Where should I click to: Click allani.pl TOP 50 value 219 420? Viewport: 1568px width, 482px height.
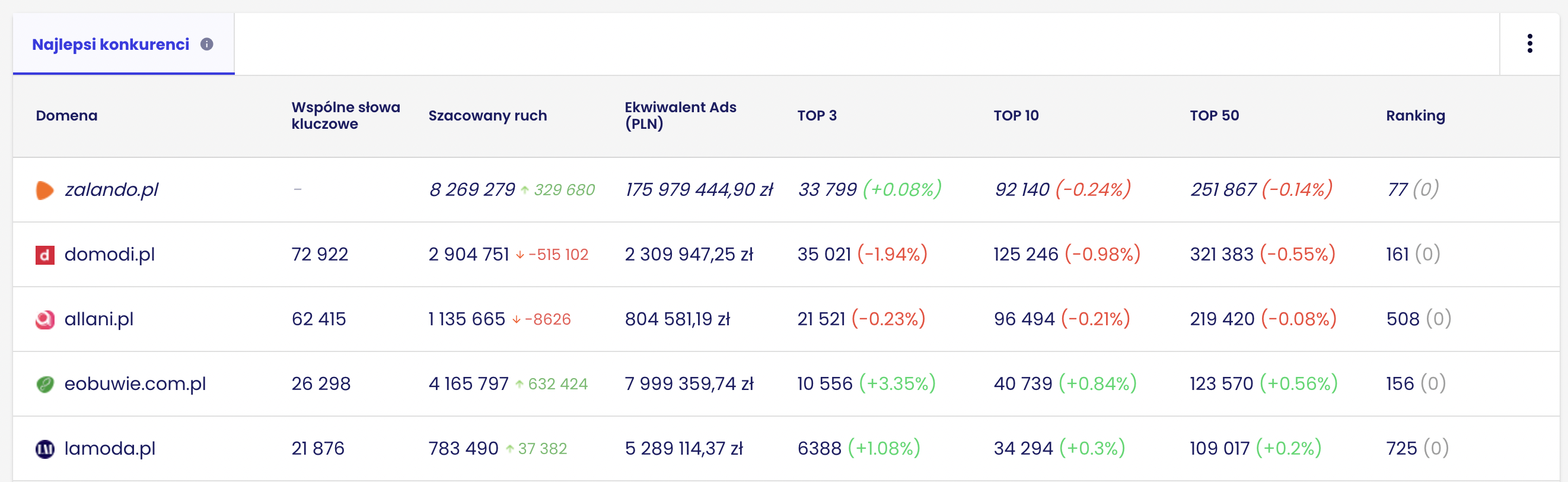1223,319
